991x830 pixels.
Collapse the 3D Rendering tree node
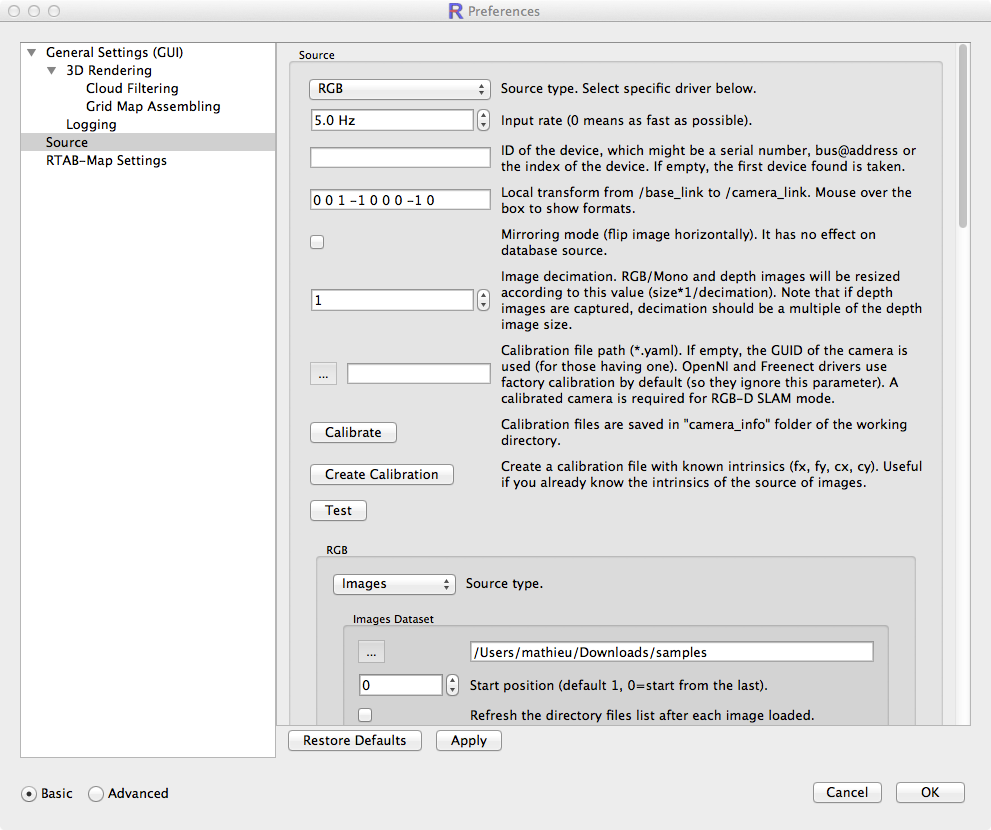[52, 70]
